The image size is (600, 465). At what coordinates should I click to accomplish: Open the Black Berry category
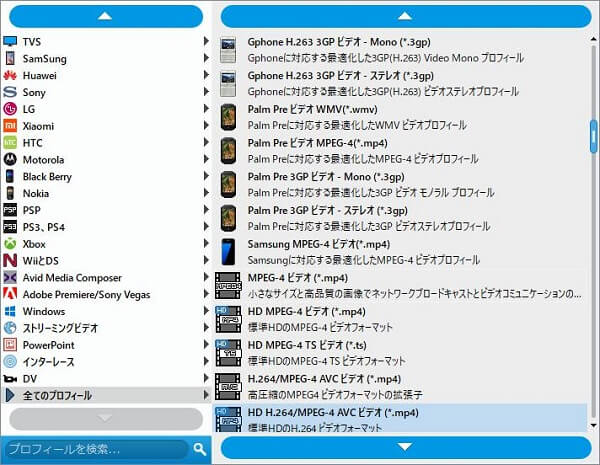pos(106,176)
